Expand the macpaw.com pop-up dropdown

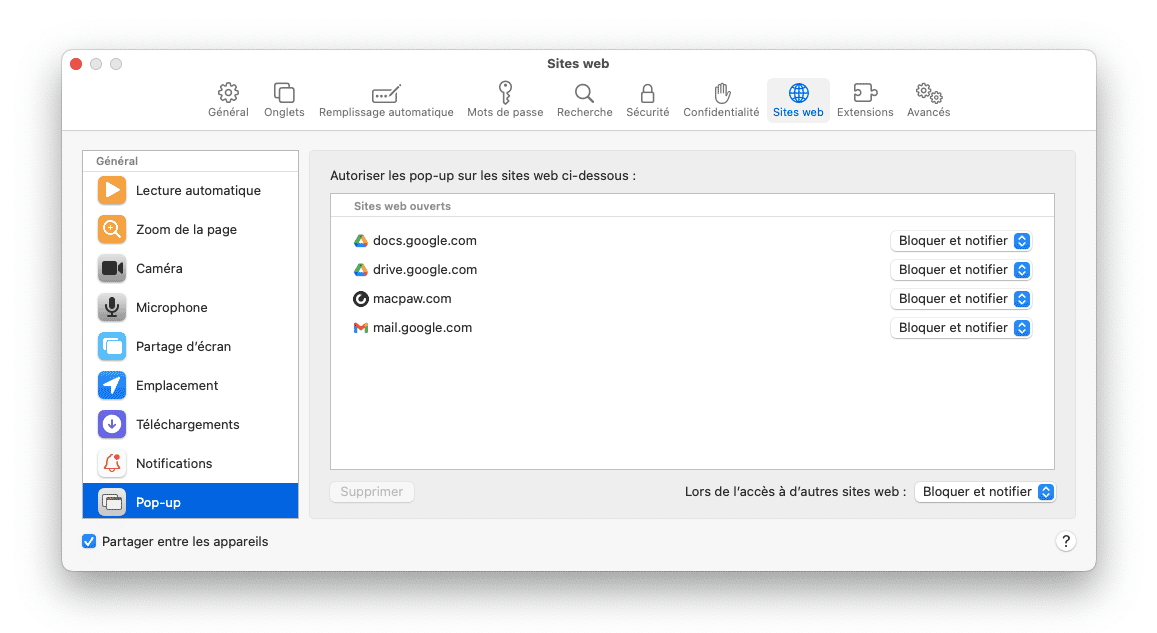(960, 299)
